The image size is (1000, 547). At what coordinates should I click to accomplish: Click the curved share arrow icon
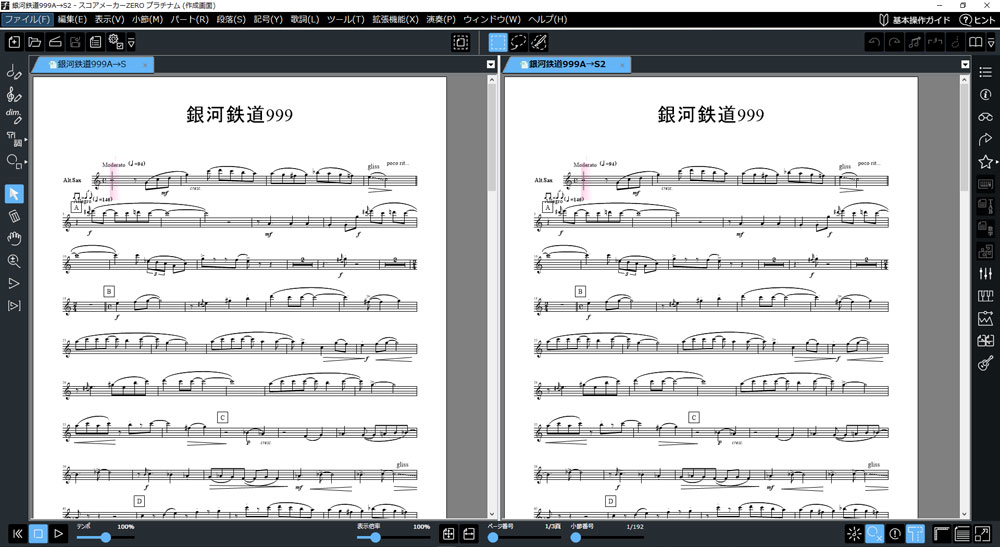coord(985,139)
